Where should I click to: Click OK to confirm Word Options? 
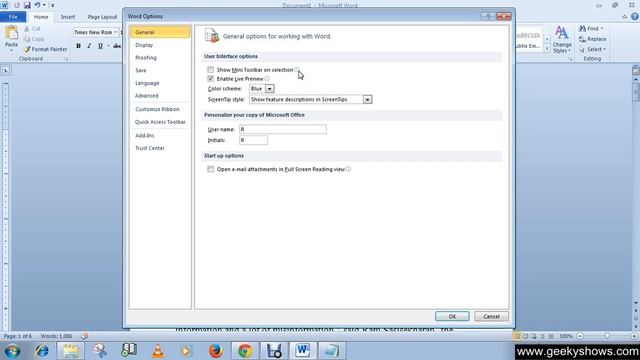pyautogui.click(x=452, y=316)
